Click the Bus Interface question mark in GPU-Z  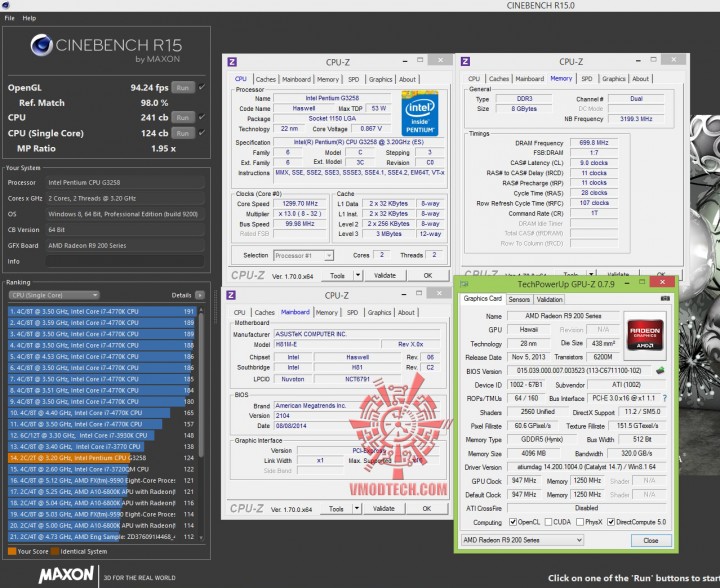point(664,398)
